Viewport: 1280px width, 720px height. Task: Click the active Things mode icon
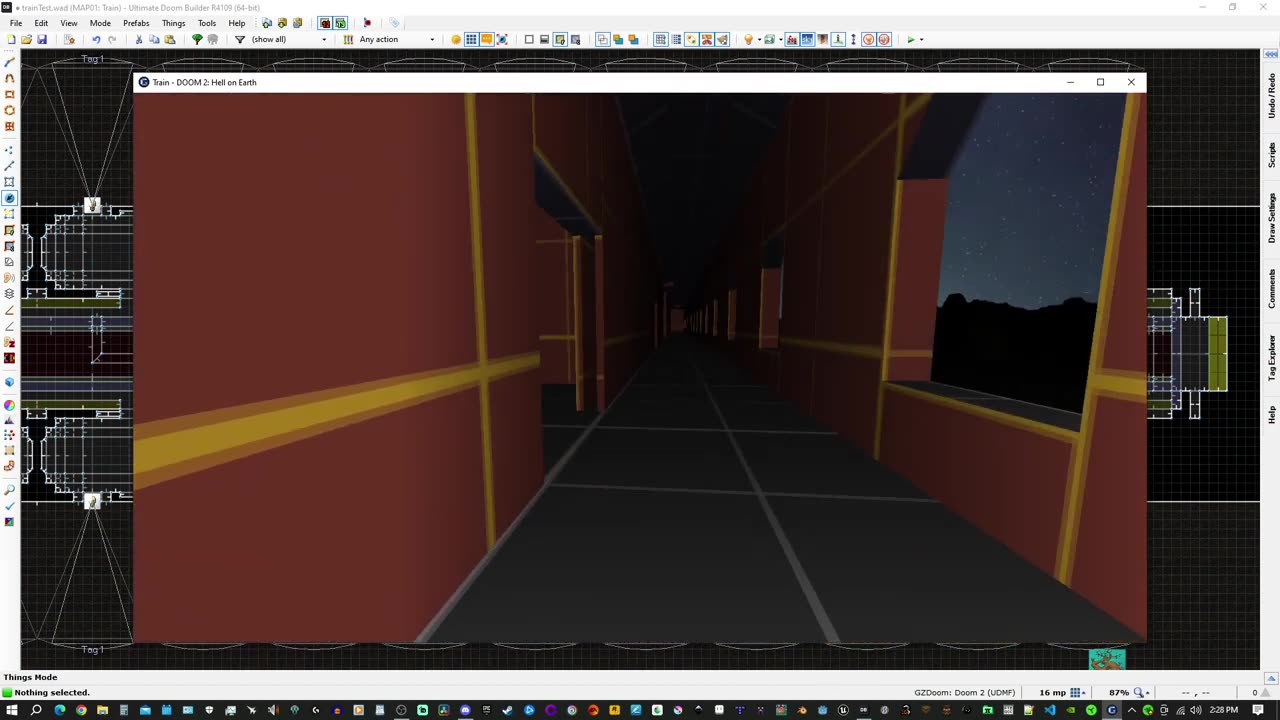(10, 197)
